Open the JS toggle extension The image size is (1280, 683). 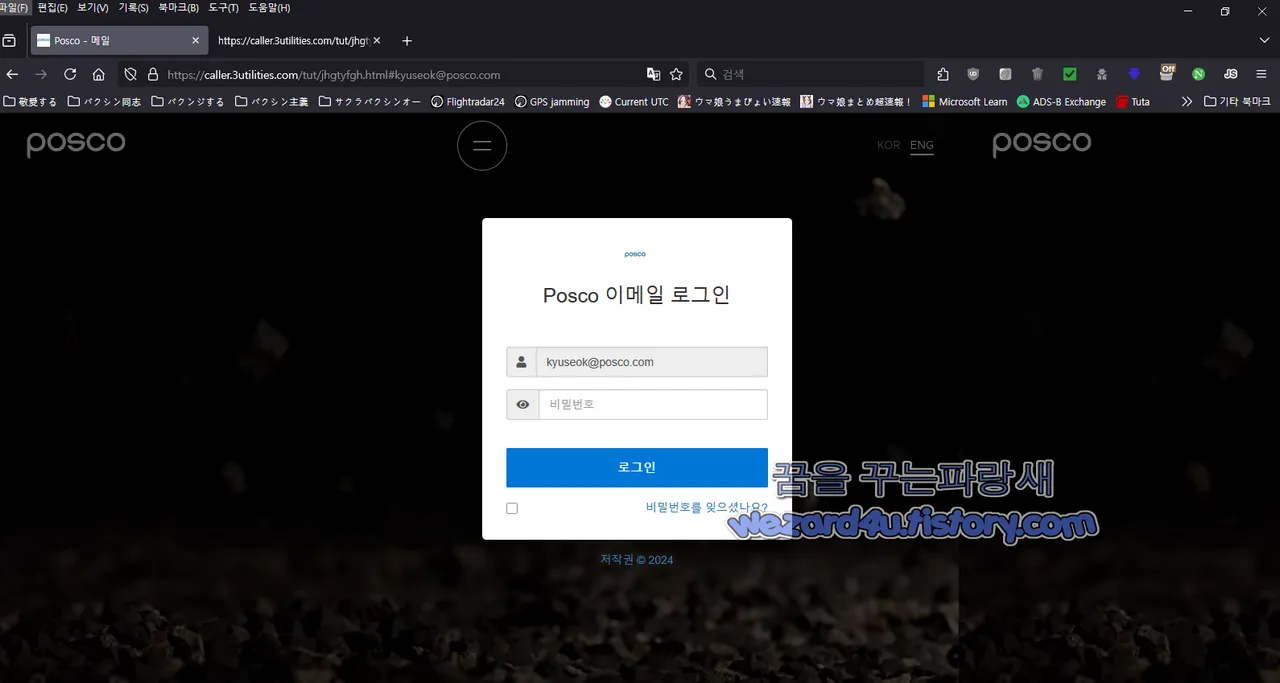tap(1230, 74)
